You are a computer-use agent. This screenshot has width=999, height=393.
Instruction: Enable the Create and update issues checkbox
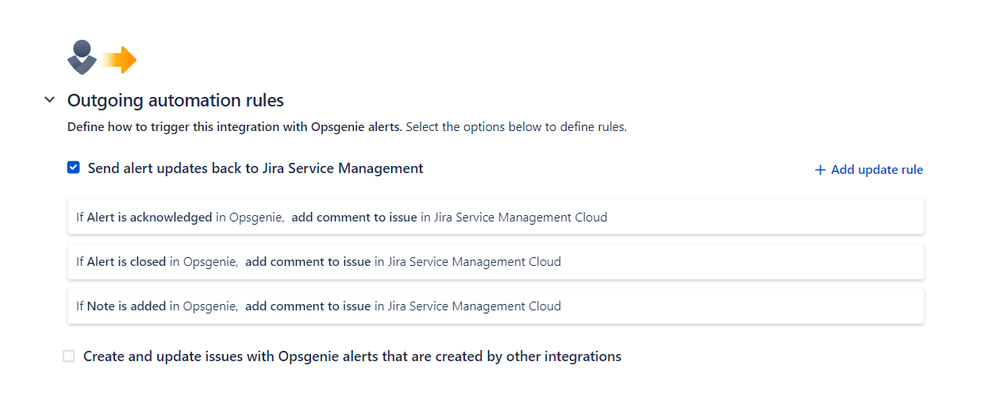pyautogui.click(x=69, y=356)
